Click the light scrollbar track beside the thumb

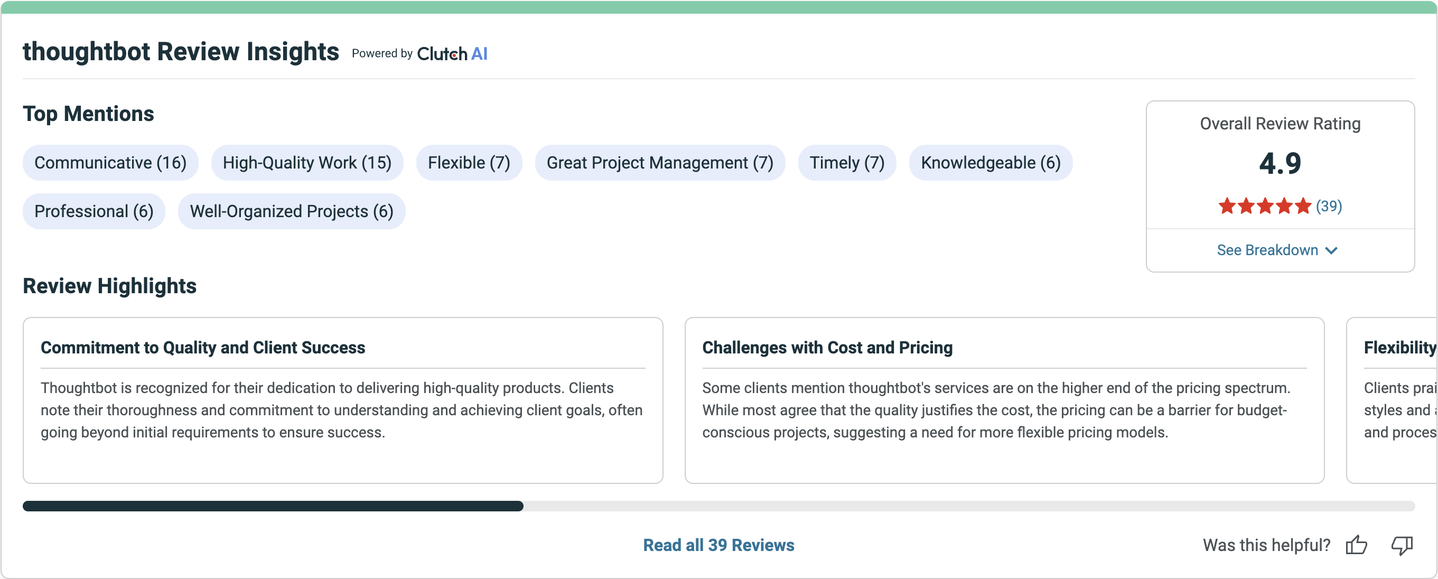tap(969, 506)
